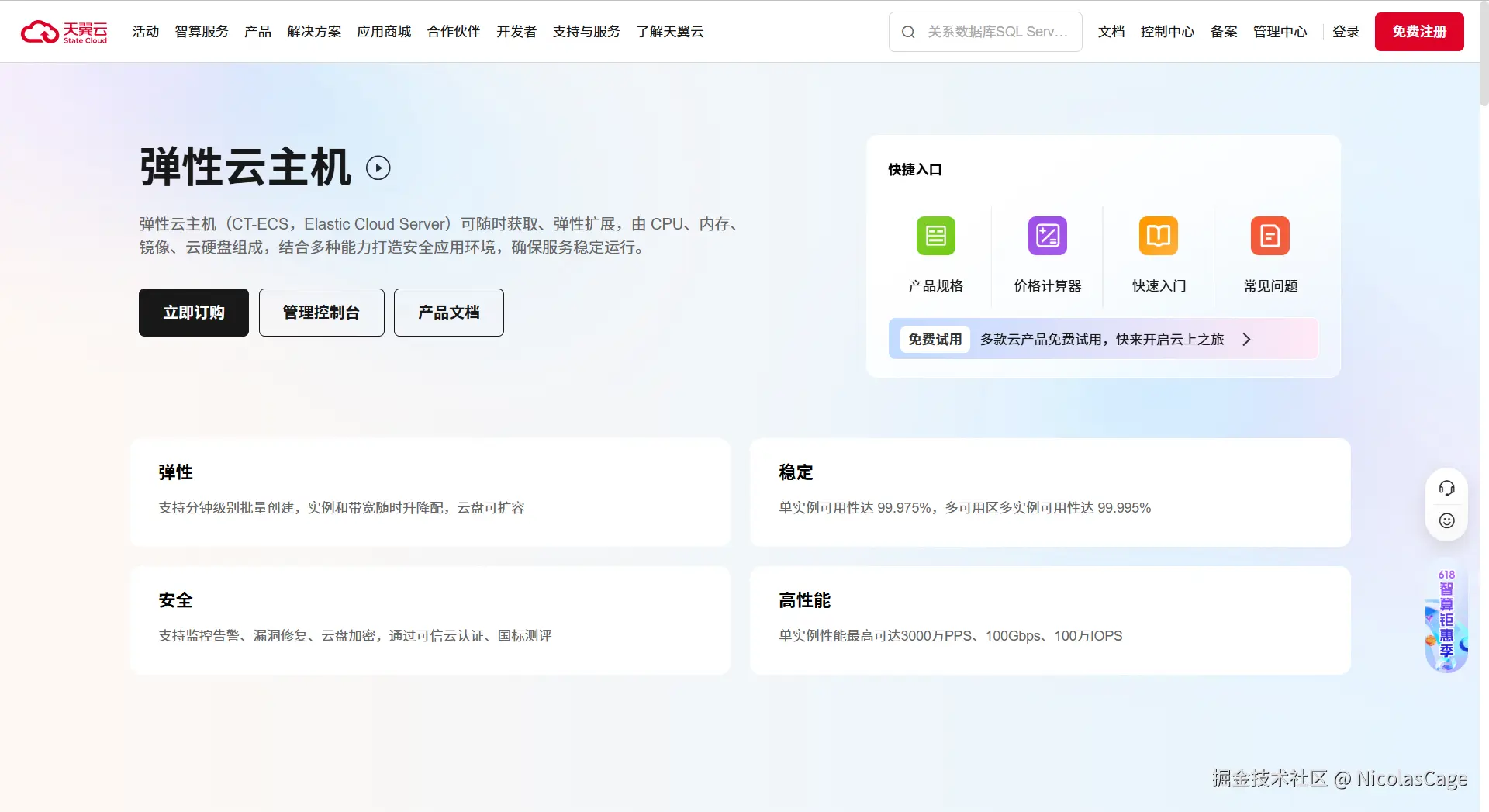
Task: Open the 支持与服务 menu
Action: (x=586, y=32)
